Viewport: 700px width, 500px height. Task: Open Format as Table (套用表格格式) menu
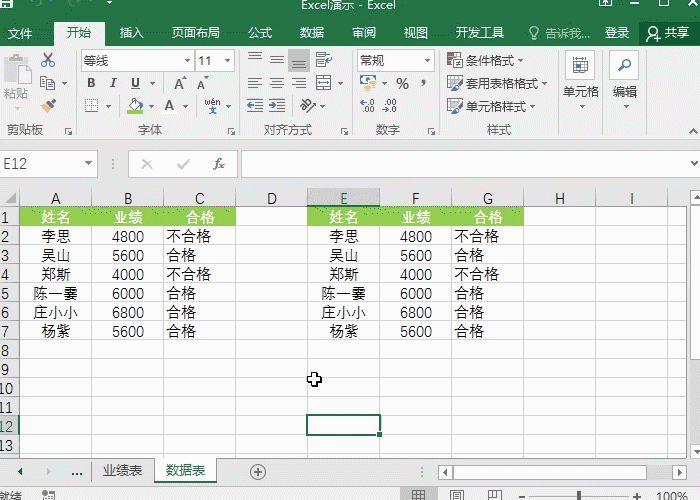pos(497,83)
